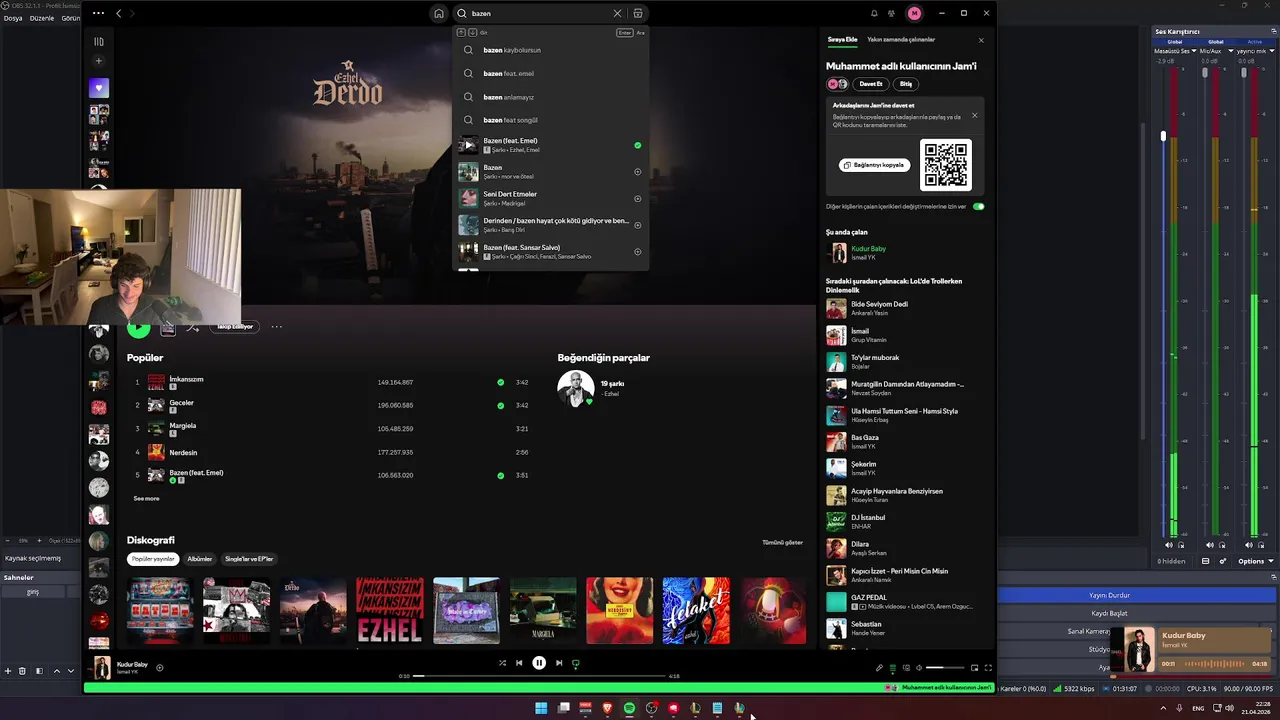The height and width of the screenshot is (720, 1280).
Task: Switch to 'Sıraya Ekle' tab
Action: 842,40
